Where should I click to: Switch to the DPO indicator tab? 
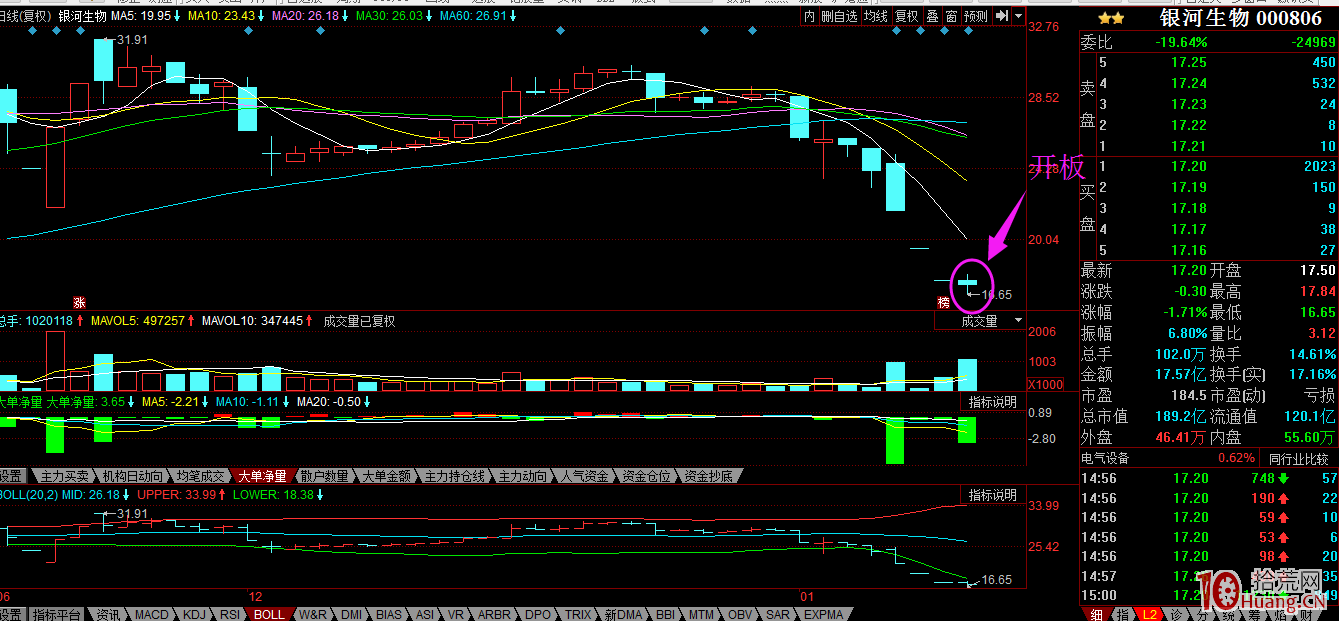[x=538, y=614]
